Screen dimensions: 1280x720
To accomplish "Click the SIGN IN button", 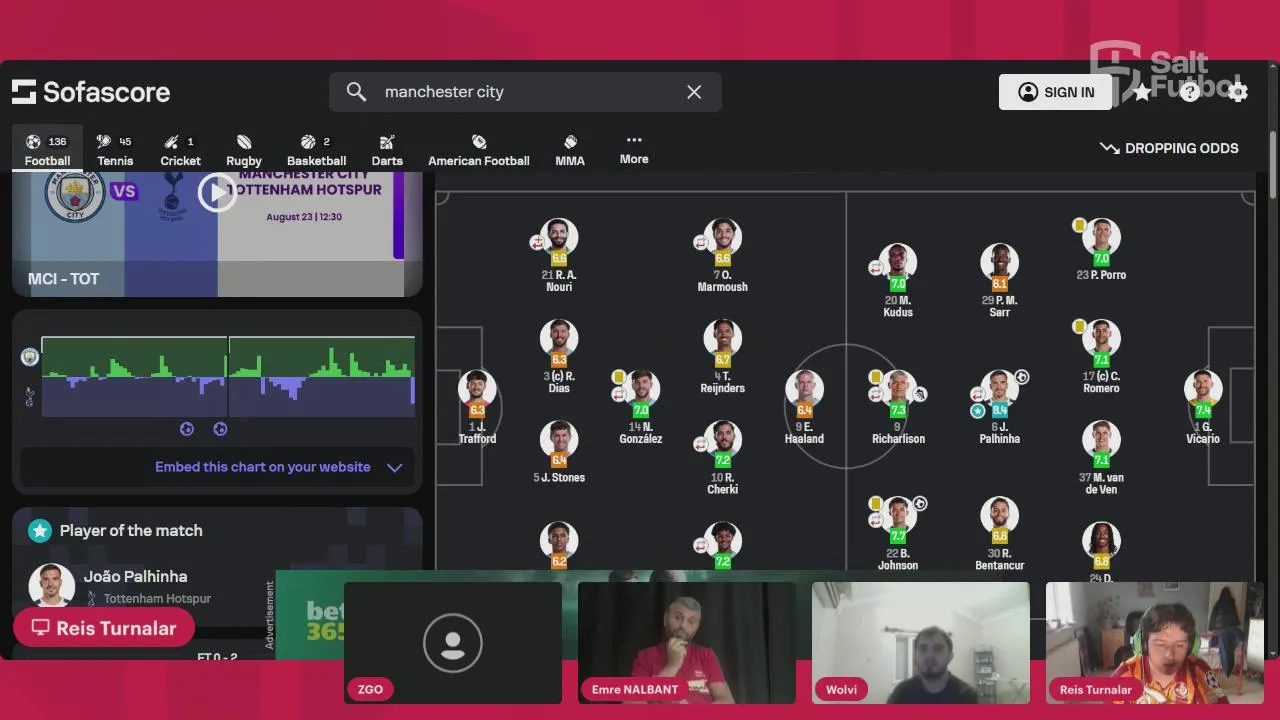I will 1056,92.
